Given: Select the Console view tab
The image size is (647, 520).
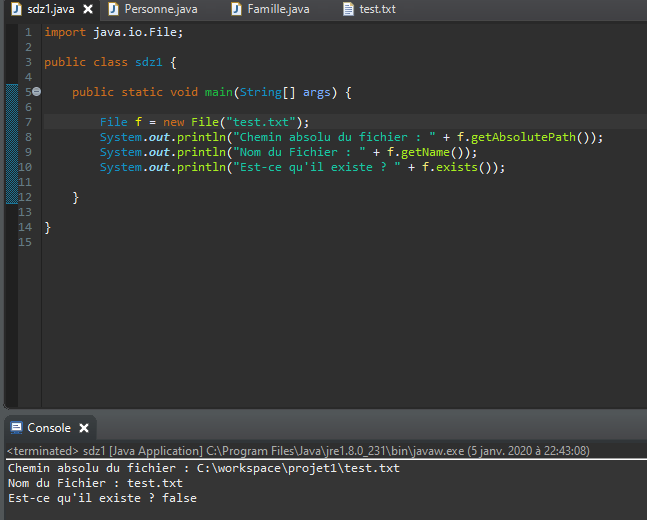Looking at the screenshot, I should coord(49,428).
